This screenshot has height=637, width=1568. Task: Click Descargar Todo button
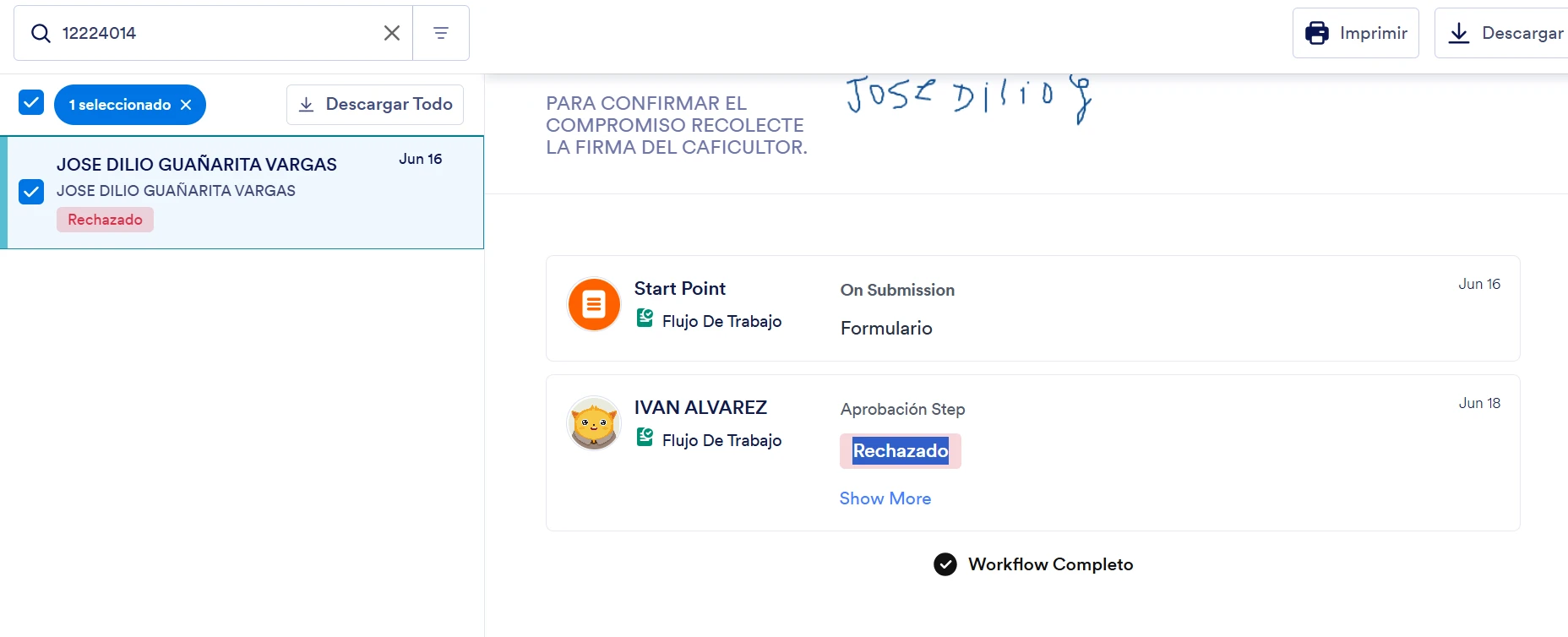point(375,105)
